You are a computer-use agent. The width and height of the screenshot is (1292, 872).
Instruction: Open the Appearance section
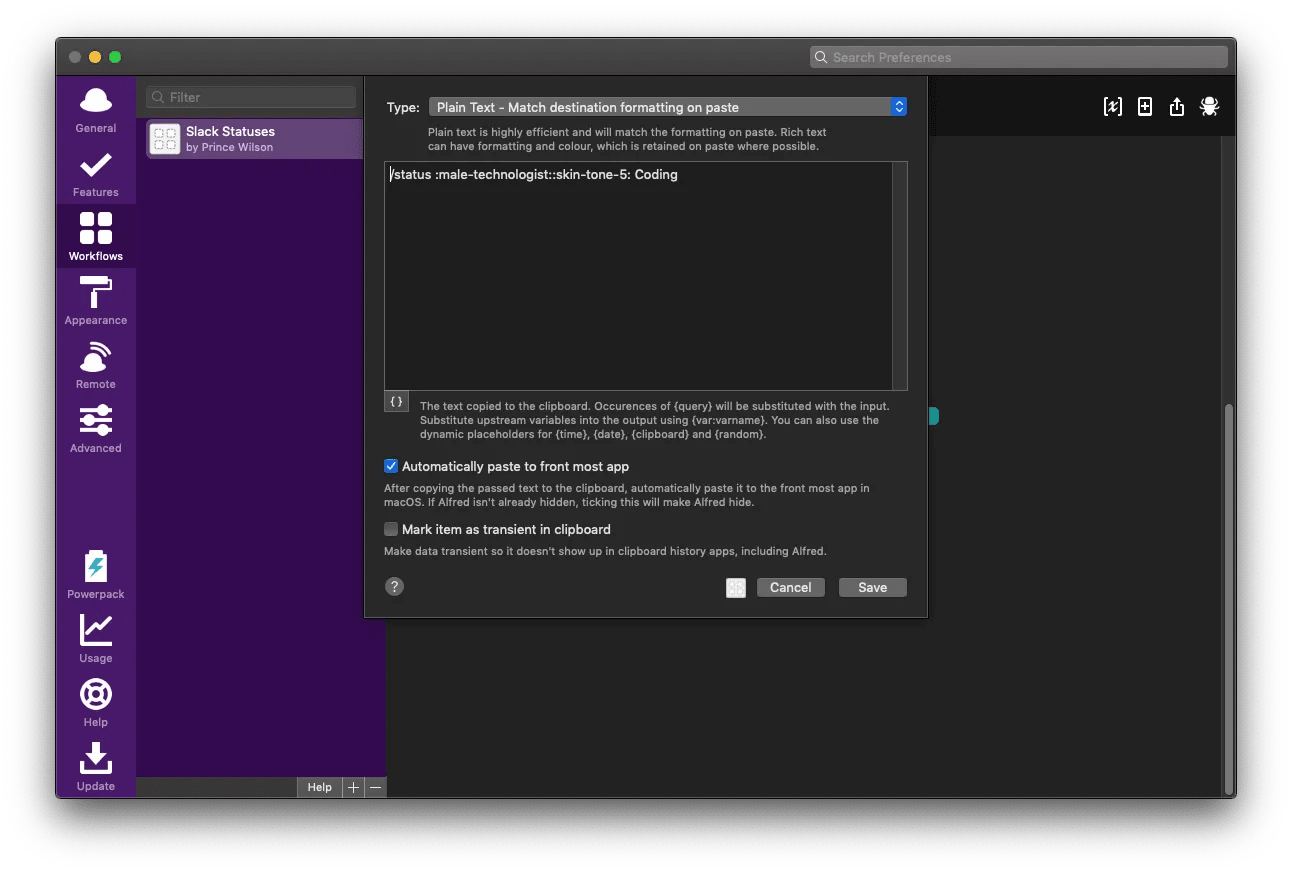tap(96, 302)
